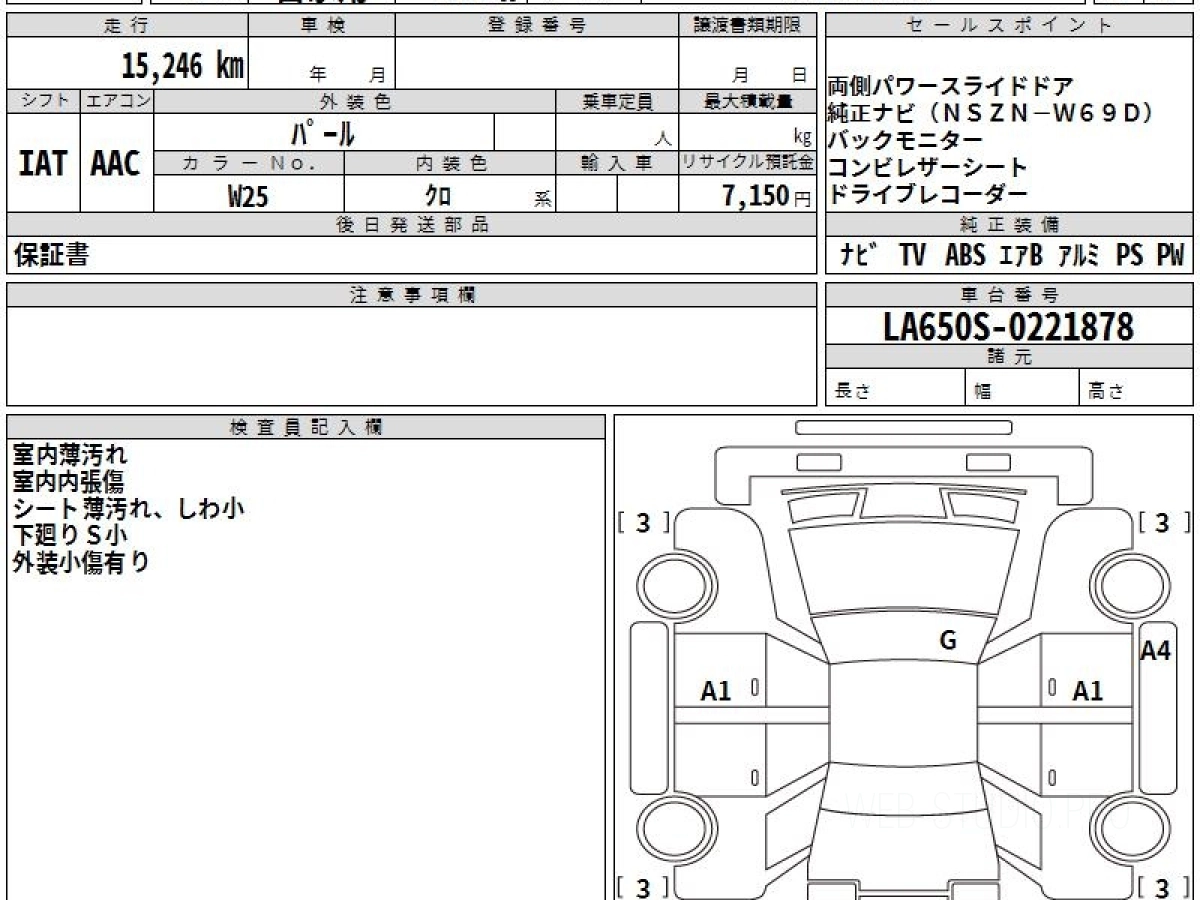This screenshot has width=1200, height=900.
Task: Click the 後日発送部品 header
Action: tap(411, 225)
